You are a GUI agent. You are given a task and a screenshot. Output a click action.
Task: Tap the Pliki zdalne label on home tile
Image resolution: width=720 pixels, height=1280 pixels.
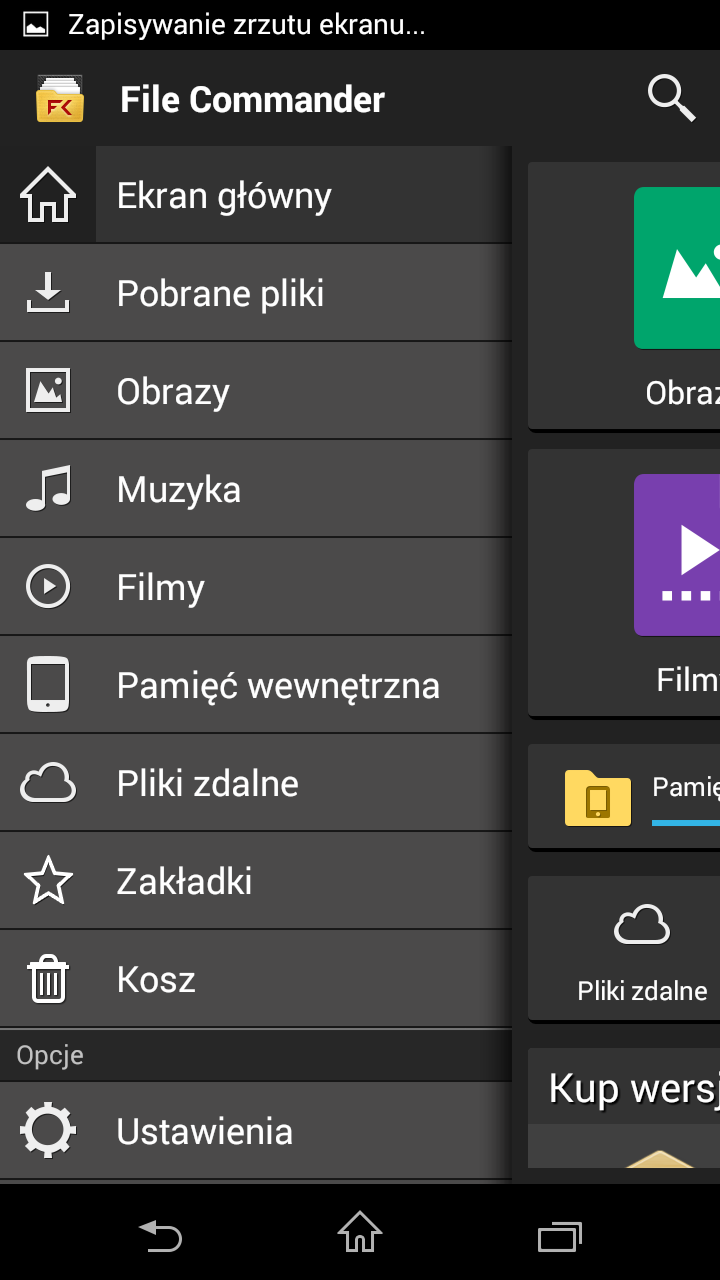tap(643, 991)
